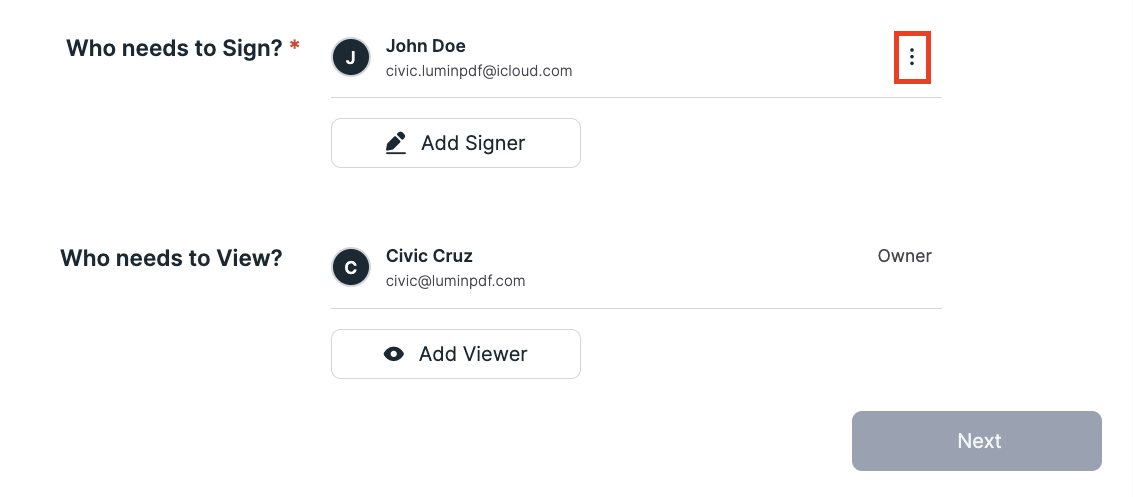Screen dimensions: 1133x497
Task: Click the divider line under John Doe
Action: tap(637, 98)
